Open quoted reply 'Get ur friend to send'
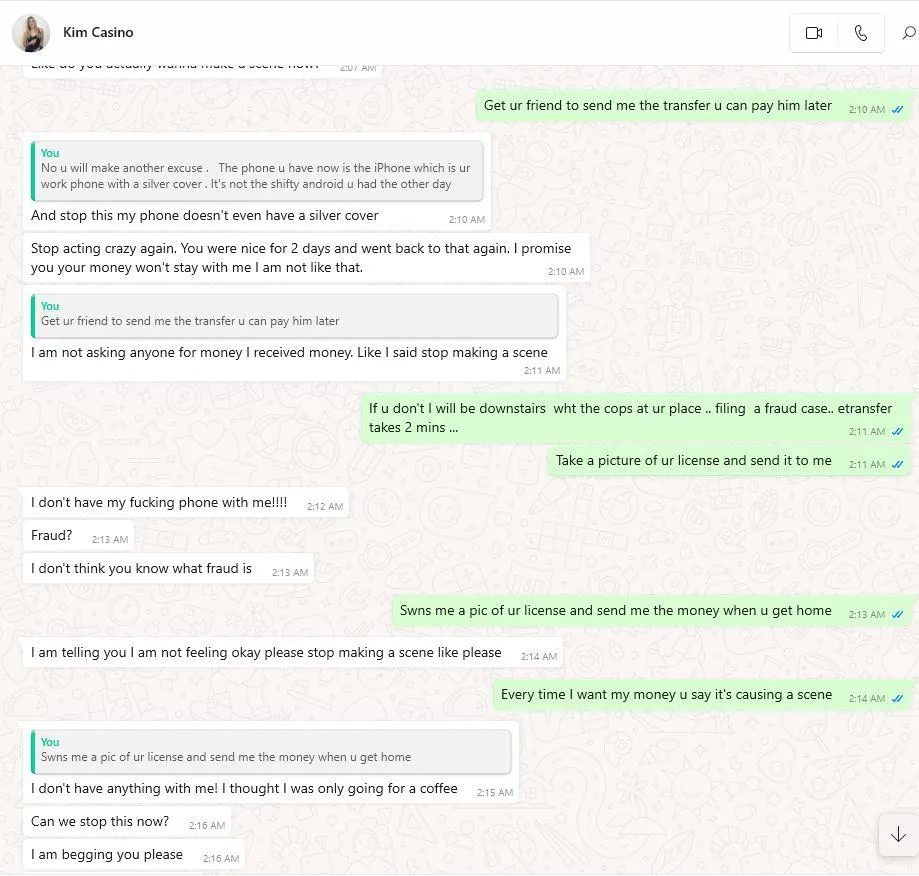Image resolution: width=919 pixels, height=876 pixels. click(294, 316)
